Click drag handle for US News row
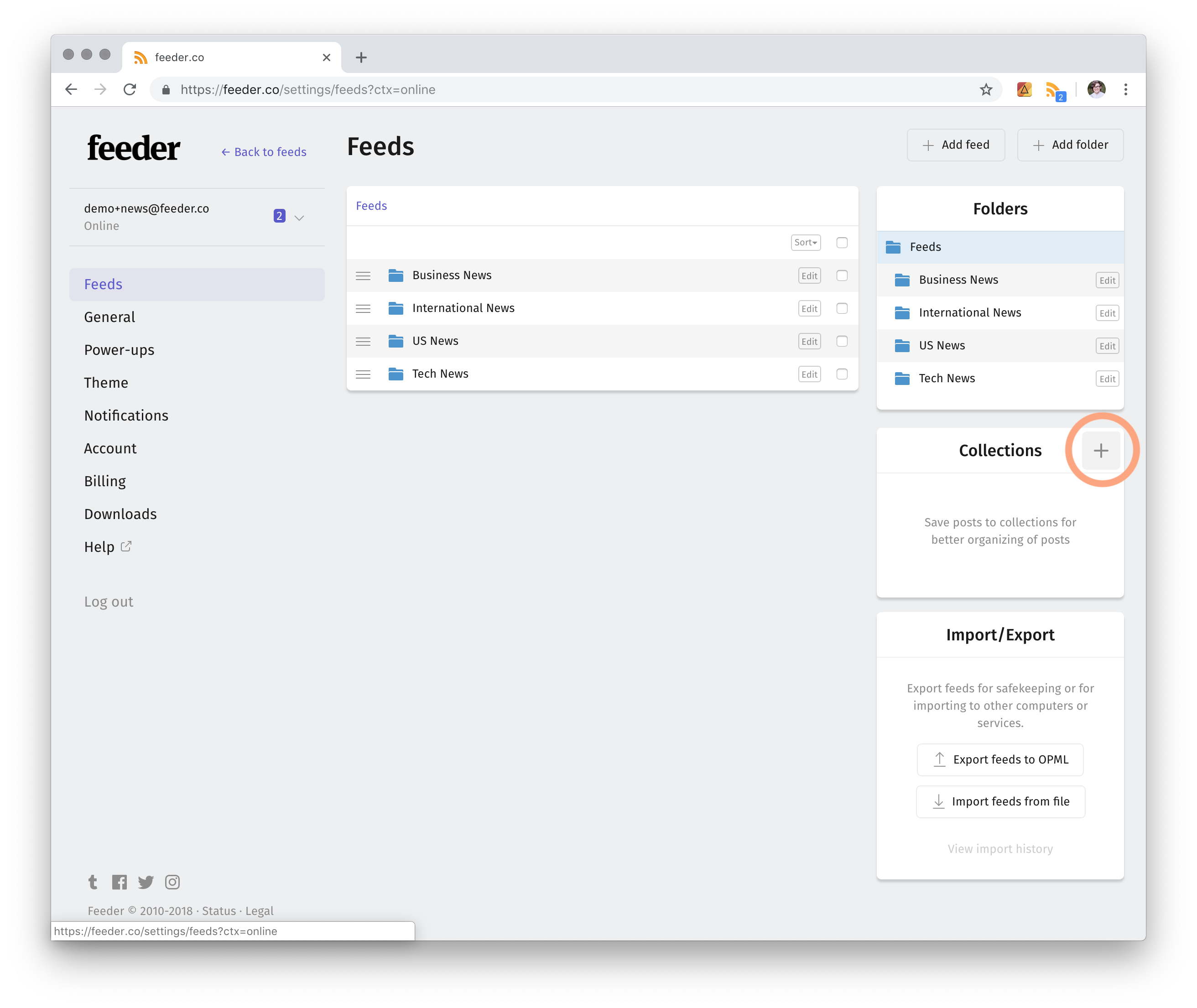Screen dimensions: 1197x1008 tap(363, 341)
